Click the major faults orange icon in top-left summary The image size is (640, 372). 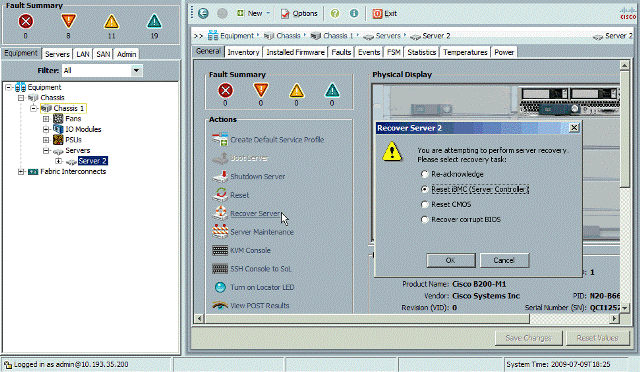coord(69,21)
